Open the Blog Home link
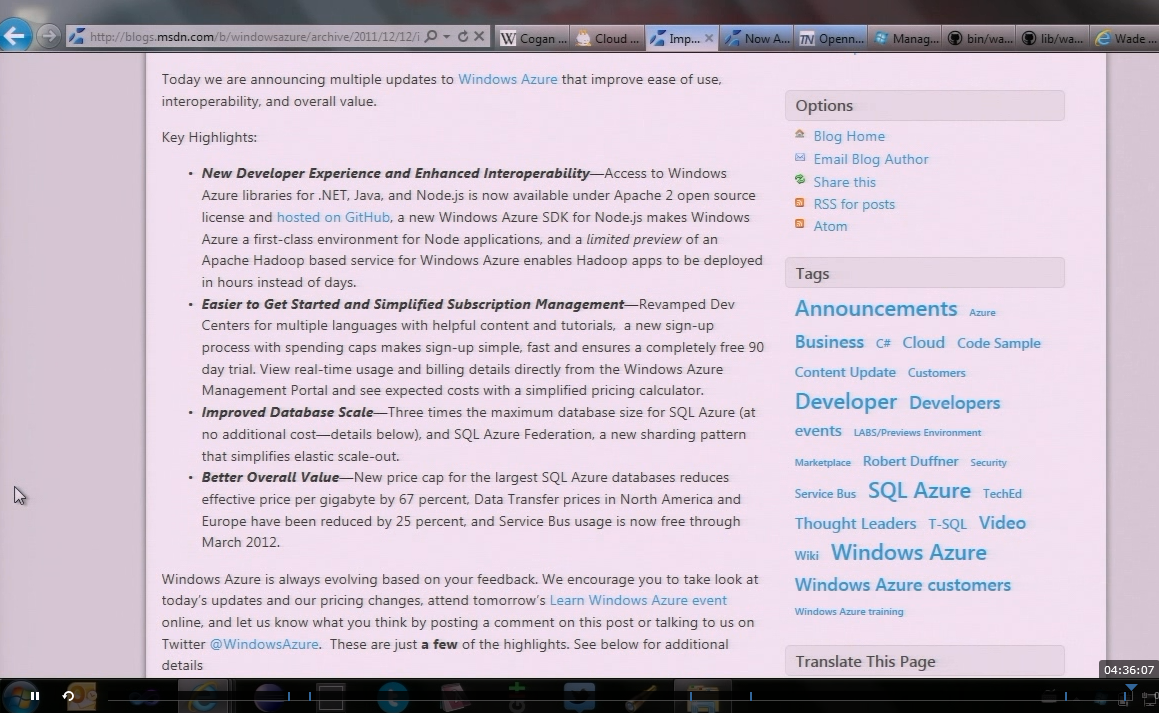Image resolution: width=1159 pixels, height=713 pixels. (849, 136)
